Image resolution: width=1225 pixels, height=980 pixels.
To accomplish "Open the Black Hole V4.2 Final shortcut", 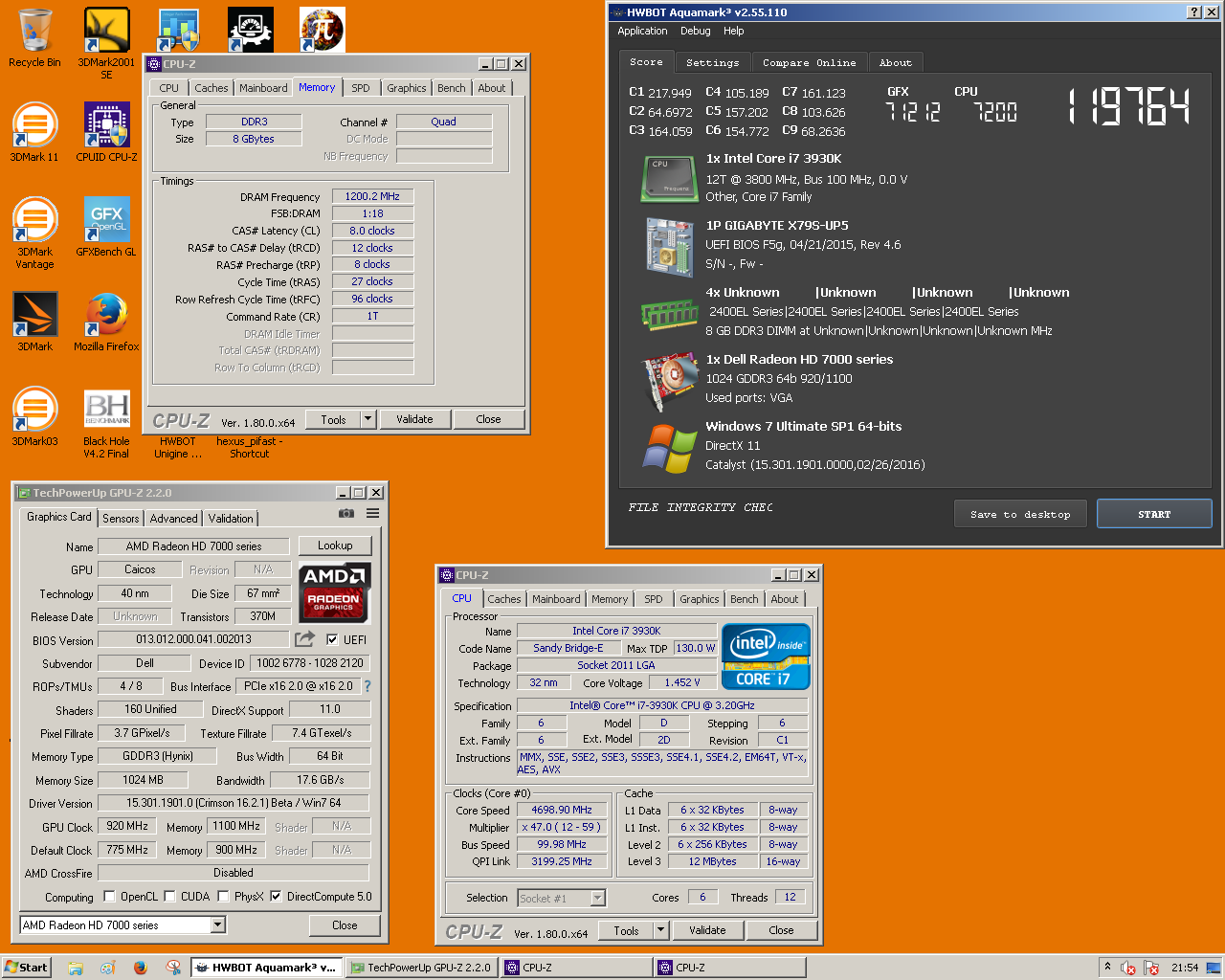I will (106, 424).
